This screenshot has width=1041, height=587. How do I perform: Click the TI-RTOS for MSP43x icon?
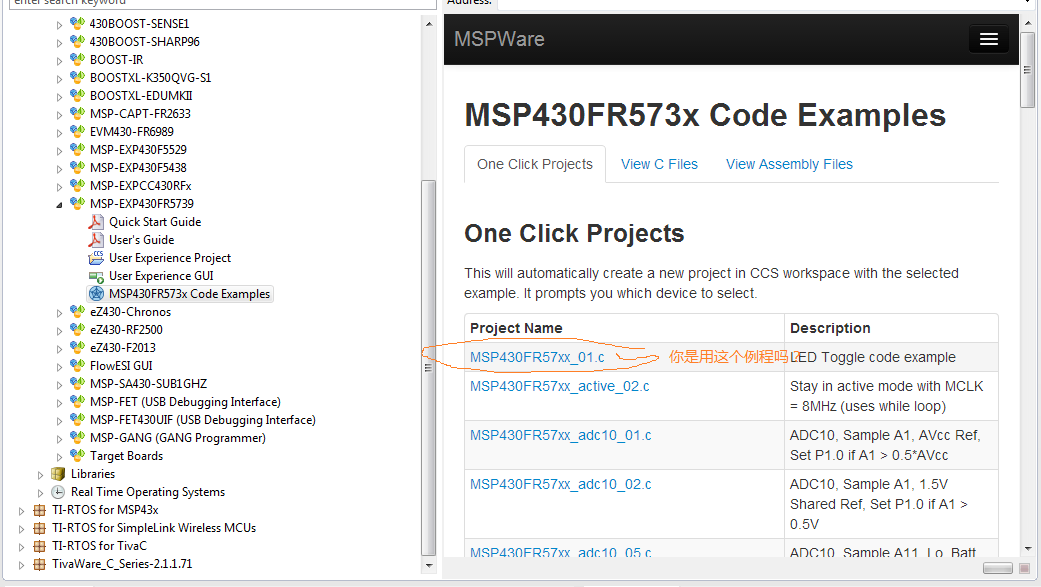click(x=39, y=510)
